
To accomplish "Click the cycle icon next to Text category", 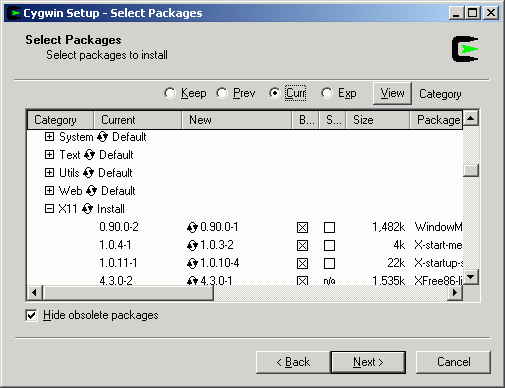I will [x=90, y=155].
